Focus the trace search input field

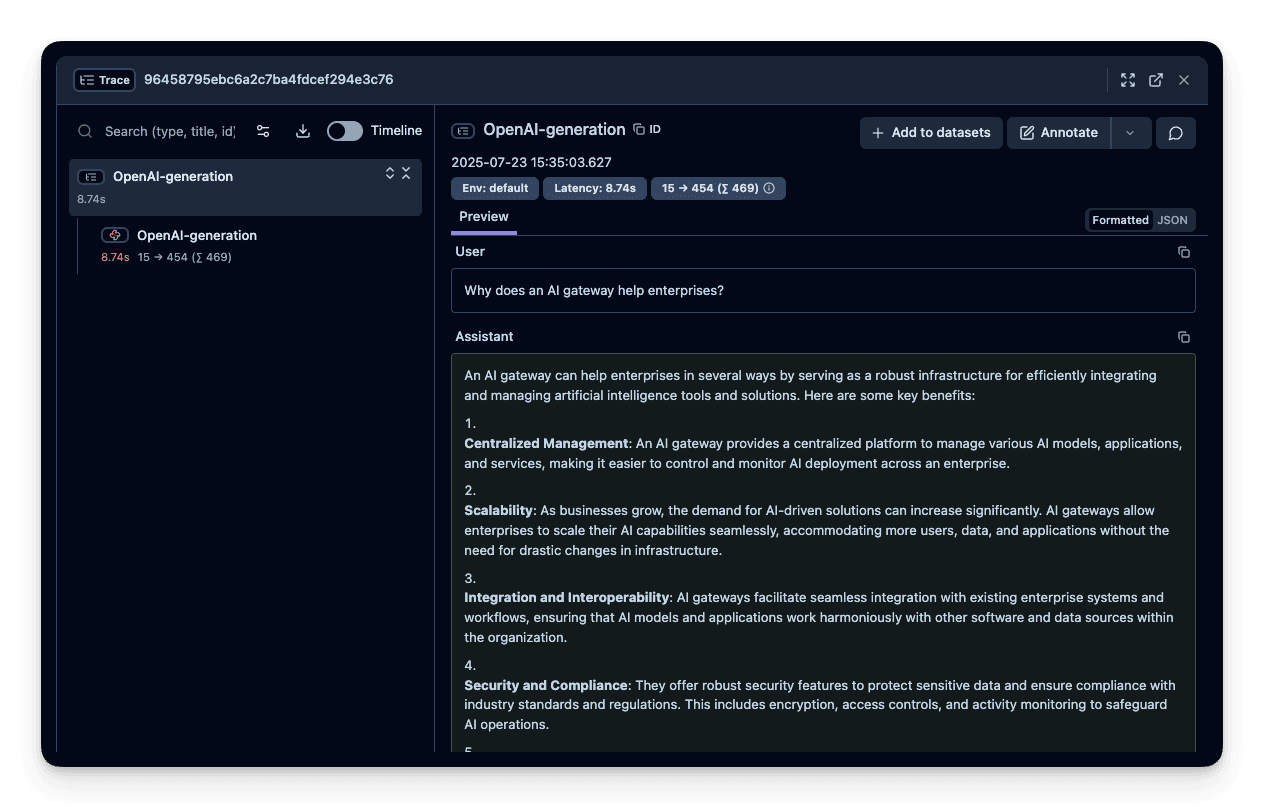click(169, 131)
